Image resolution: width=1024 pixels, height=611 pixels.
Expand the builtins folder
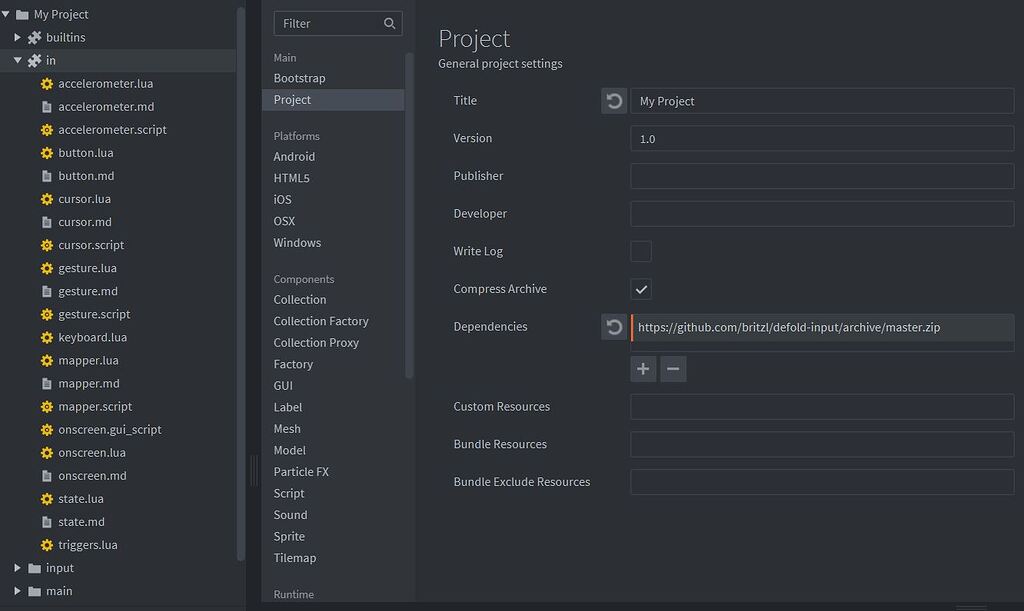pyautogui.click(x=18, y=37)
